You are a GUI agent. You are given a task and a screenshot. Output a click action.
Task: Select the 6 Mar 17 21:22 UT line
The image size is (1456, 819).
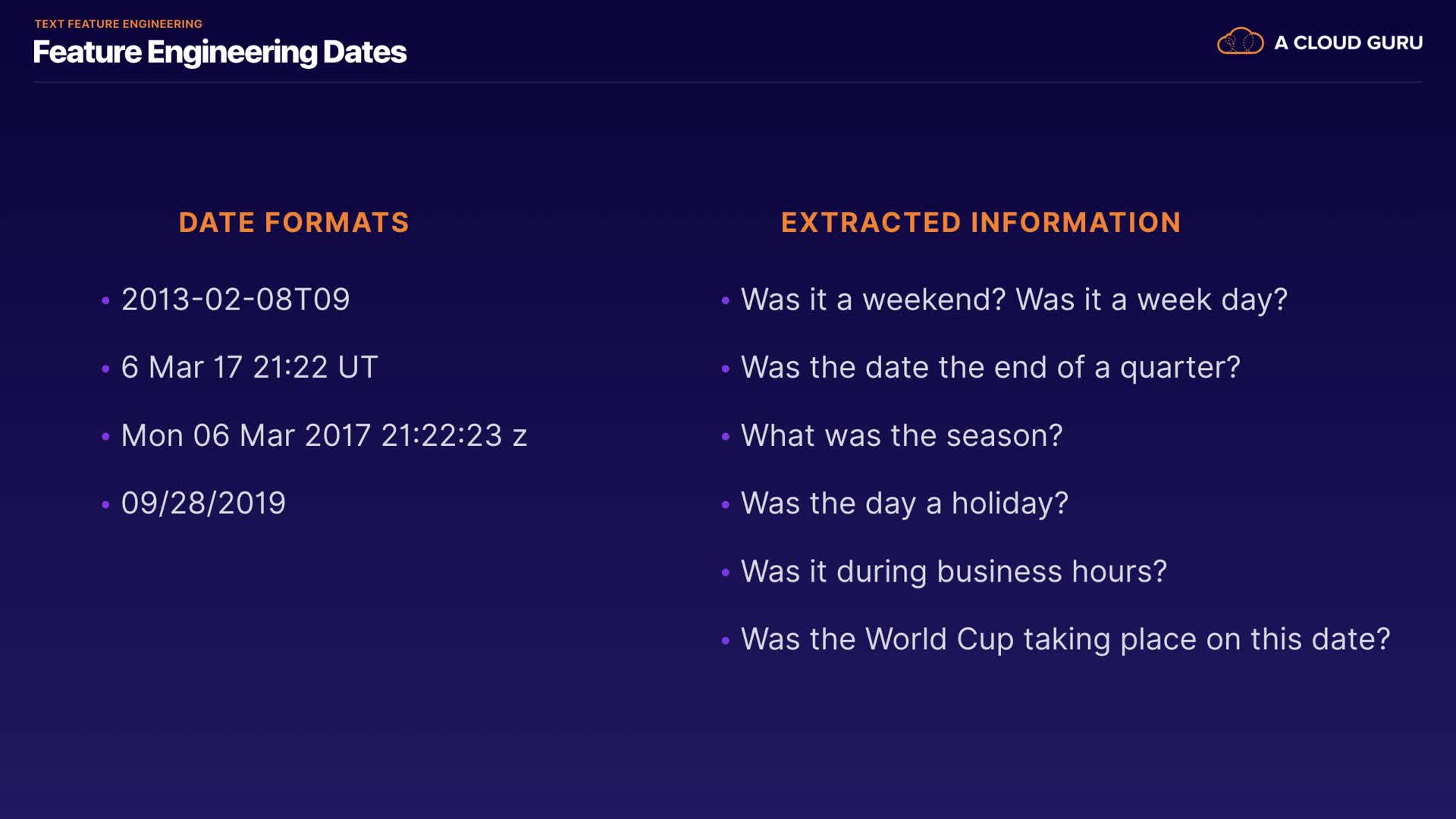click(x=249, y=368)
